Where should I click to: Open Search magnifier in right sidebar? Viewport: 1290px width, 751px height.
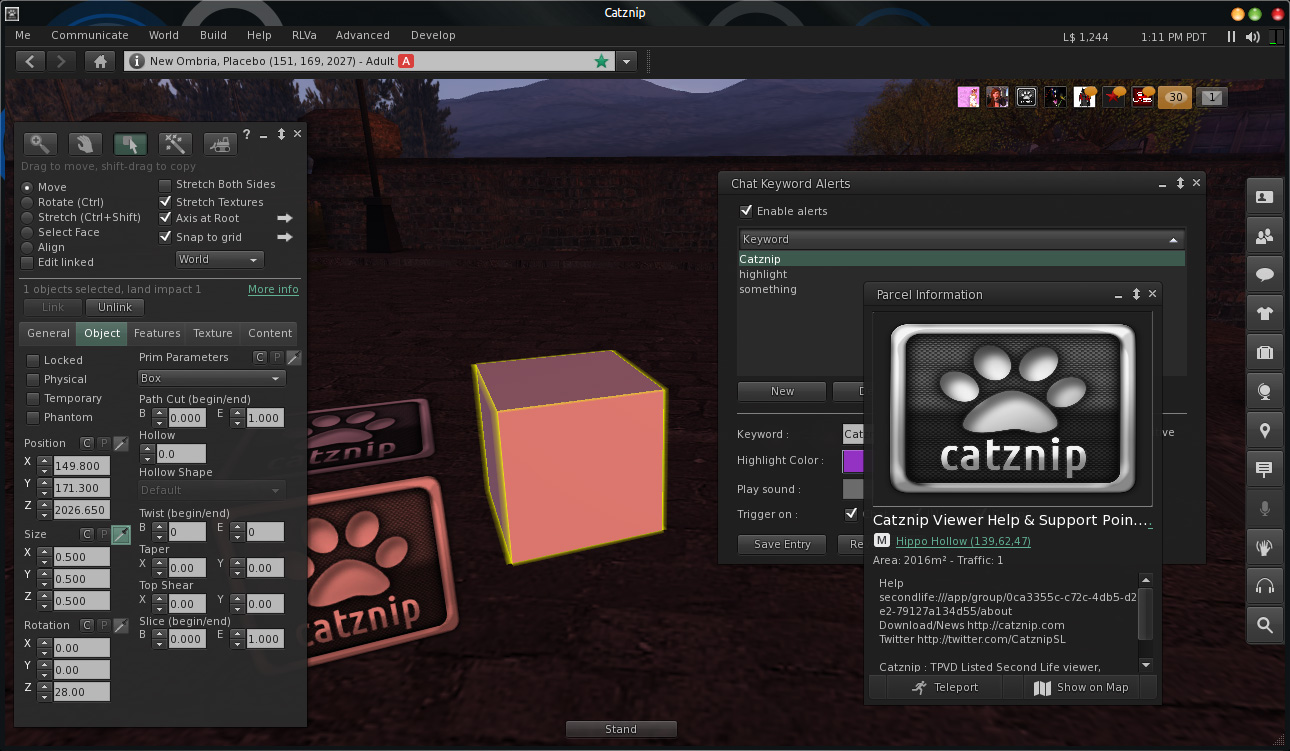tap(1264, 626)
